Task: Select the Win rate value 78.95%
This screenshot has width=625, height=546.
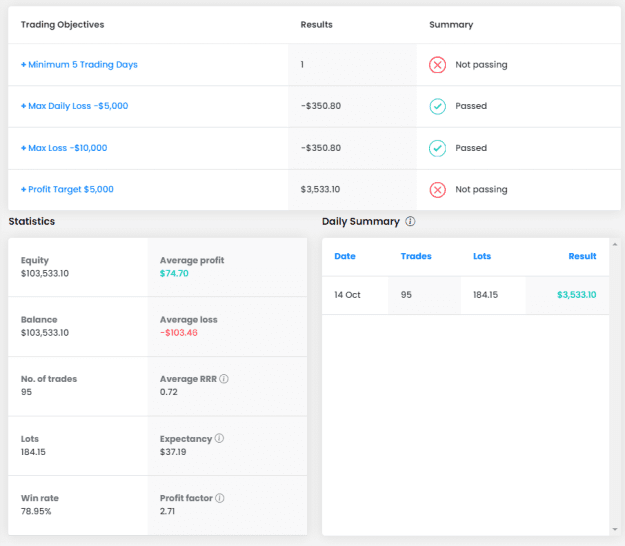Action: click(x=36, y=511)
